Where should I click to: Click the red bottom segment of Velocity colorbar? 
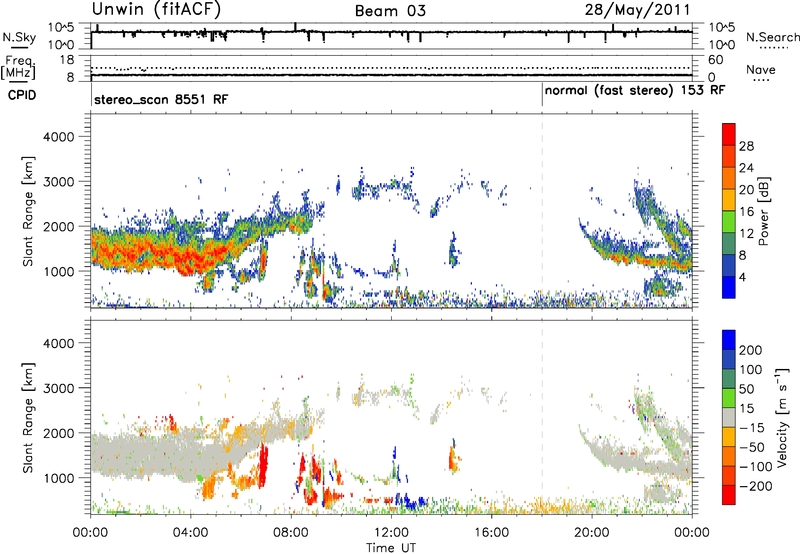(x=729, y=495)
